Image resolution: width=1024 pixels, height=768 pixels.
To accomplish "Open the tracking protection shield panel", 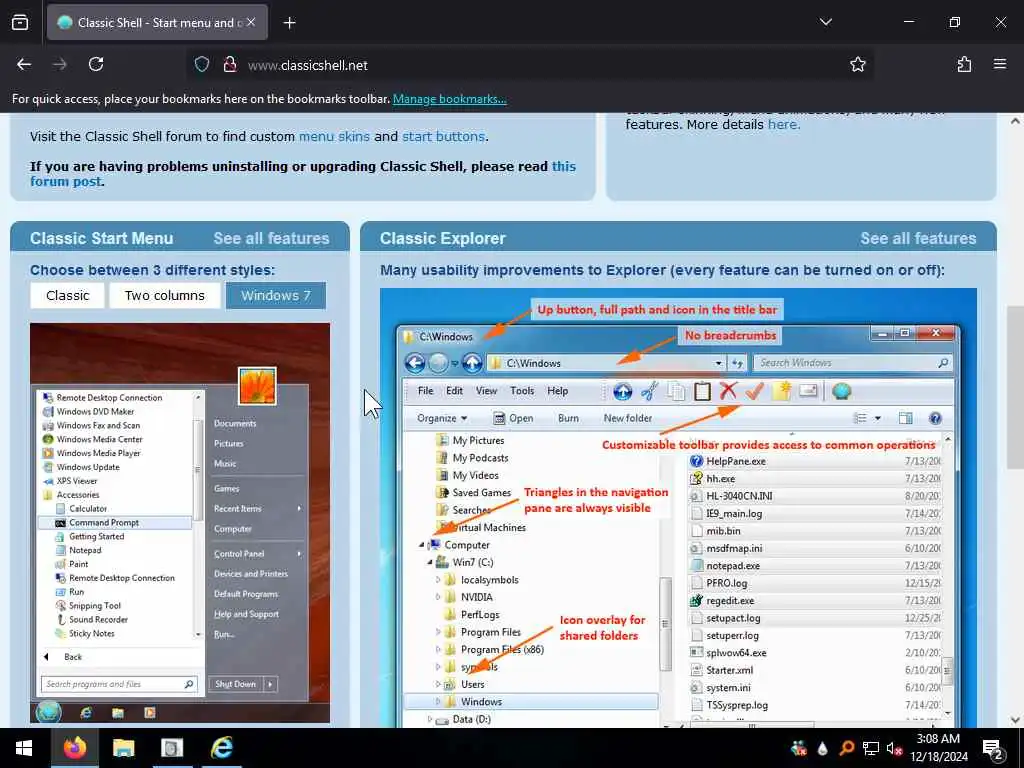I will (202, 65).
